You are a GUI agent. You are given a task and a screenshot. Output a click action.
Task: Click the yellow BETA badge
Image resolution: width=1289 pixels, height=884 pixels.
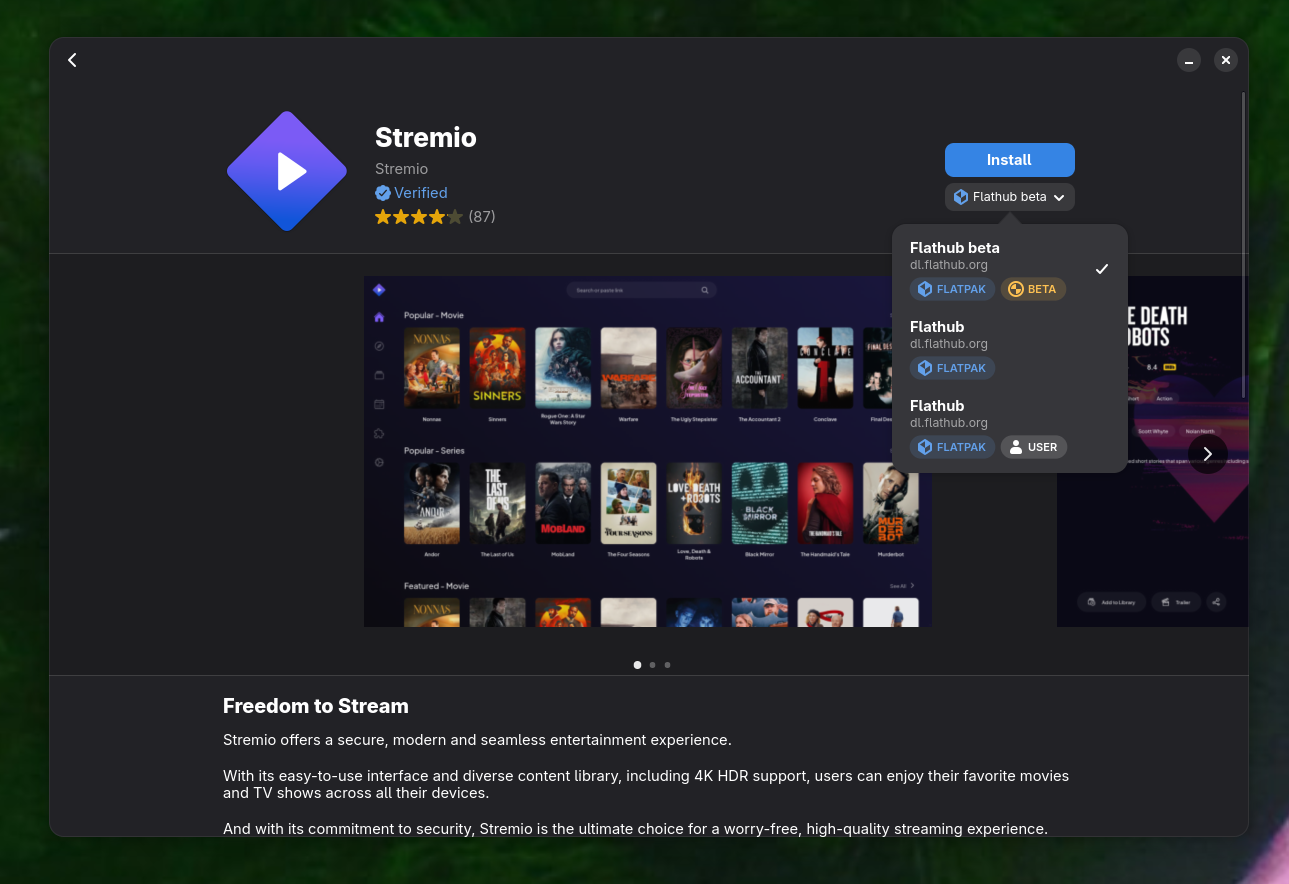coord(1032,289)
